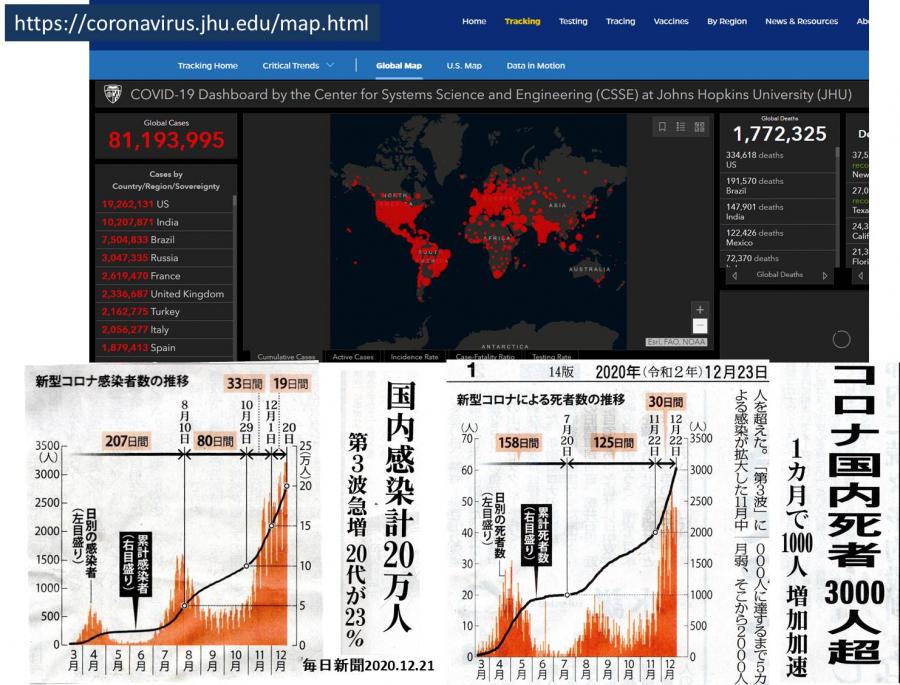Zoom in on the map with plus

click(700, 309)
